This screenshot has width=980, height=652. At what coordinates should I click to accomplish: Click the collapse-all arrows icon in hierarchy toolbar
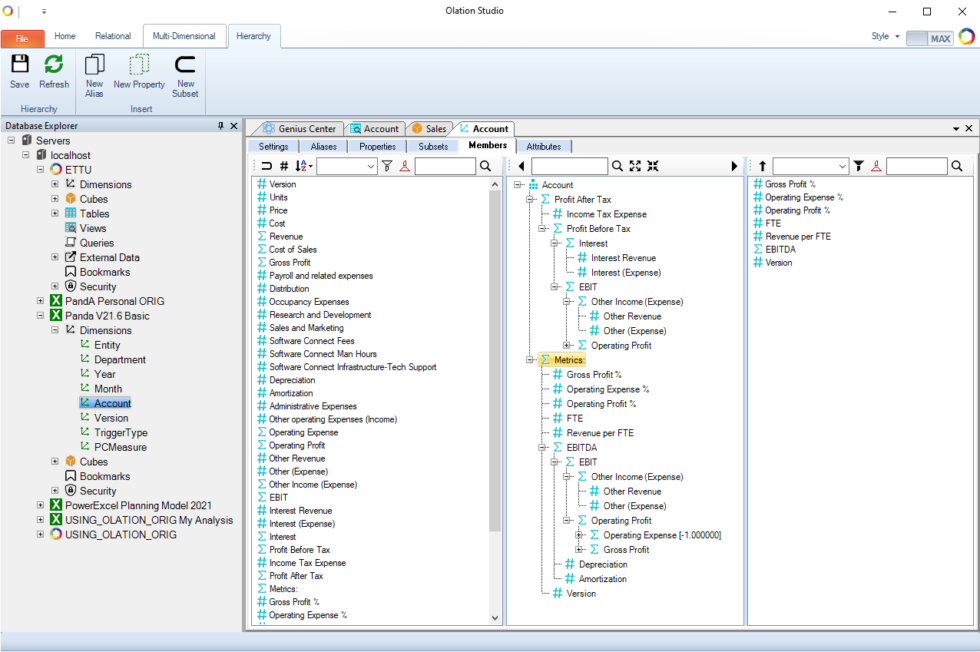(653, 166)
